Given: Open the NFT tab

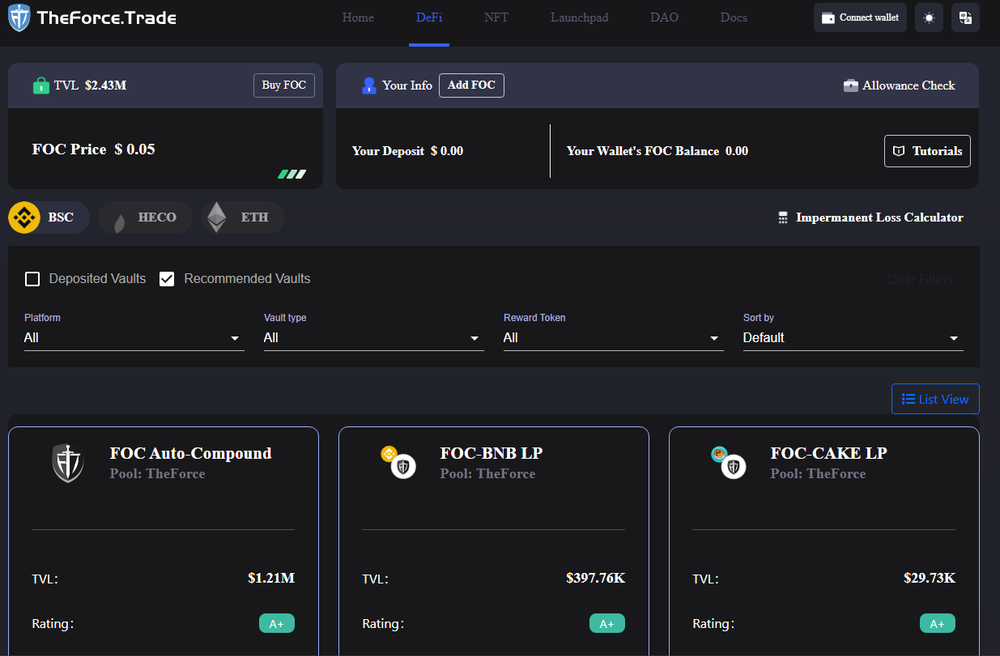Looking at the screenshot, I should tap(496, 18).
